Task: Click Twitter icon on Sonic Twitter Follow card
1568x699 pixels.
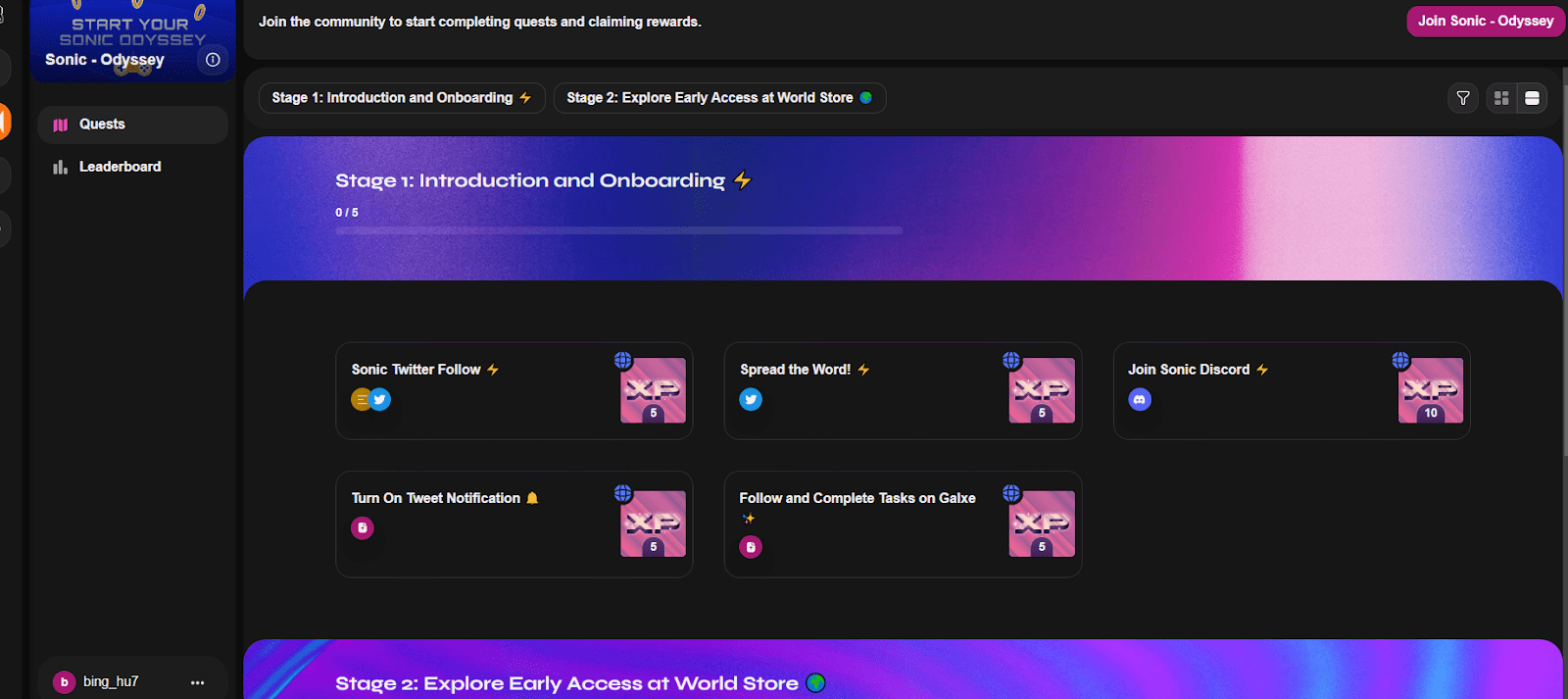Action: point(379,399)
